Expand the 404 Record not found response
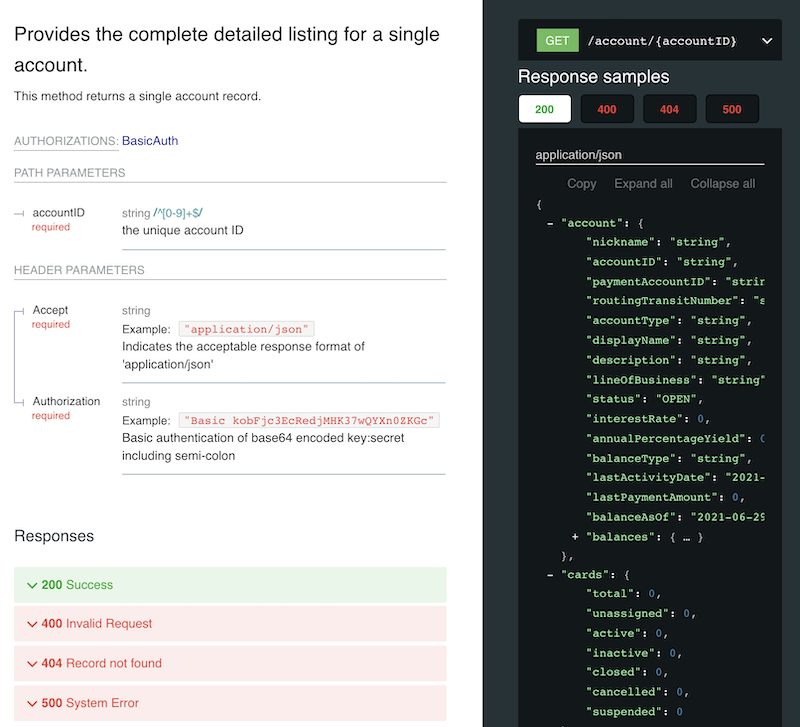Image resolution: width=800 pixels, height=727 pixels. pyautogui.click(x=230, y=663)
